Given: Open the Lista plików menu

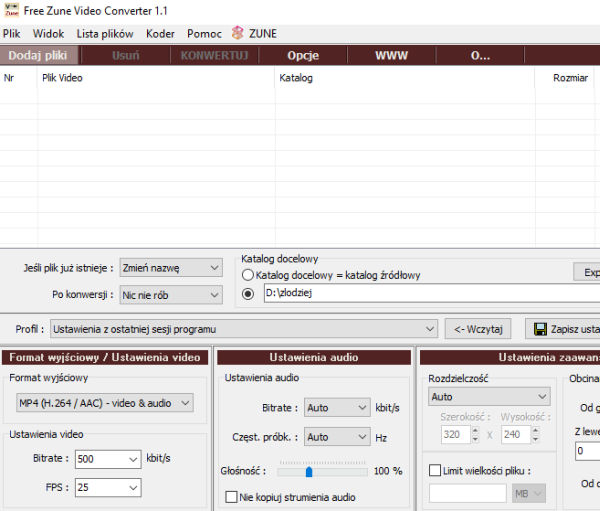Looking at the screenshot, I should (x=105, y=34).
